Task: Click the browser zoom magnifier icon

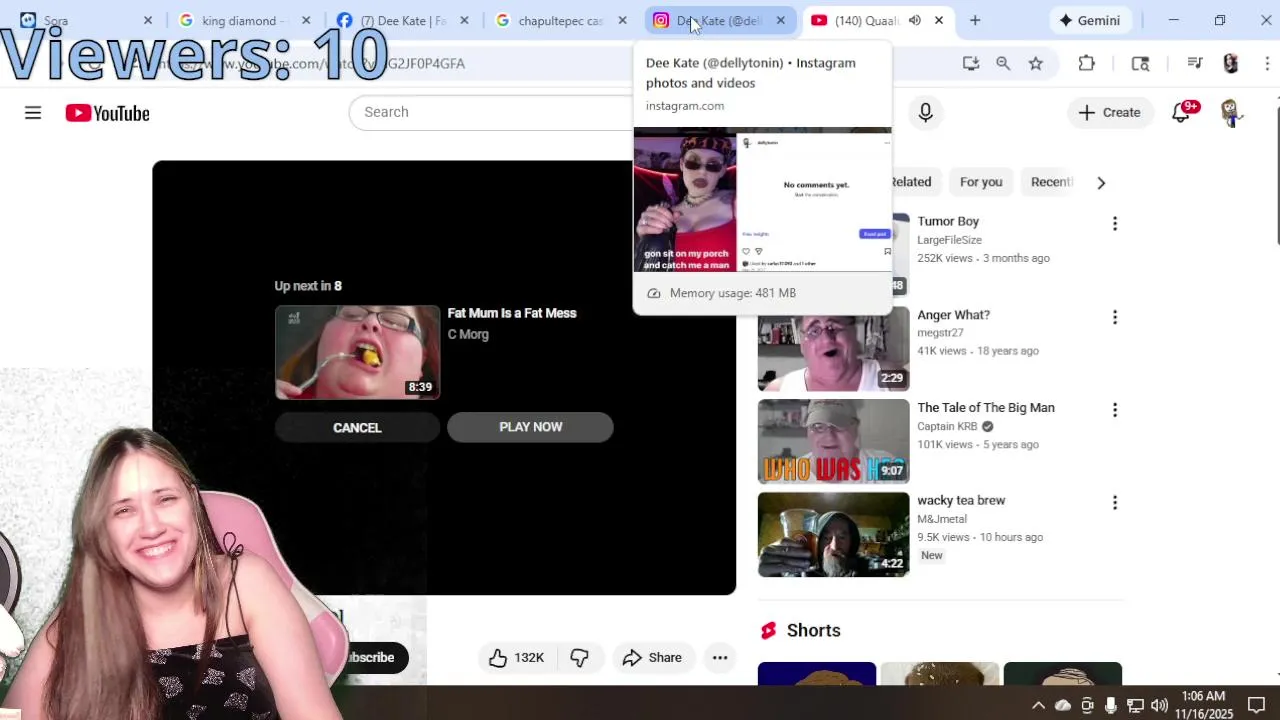Action: click(1003, 63)
